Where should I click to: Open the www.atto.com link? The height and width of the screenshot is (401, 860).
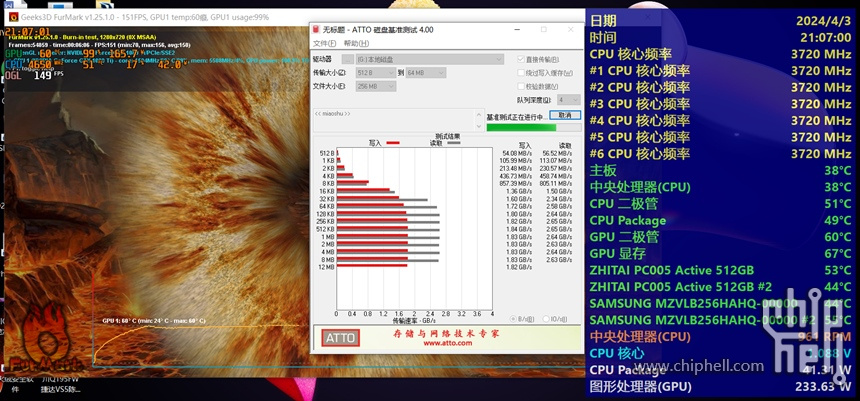(448, 343)
